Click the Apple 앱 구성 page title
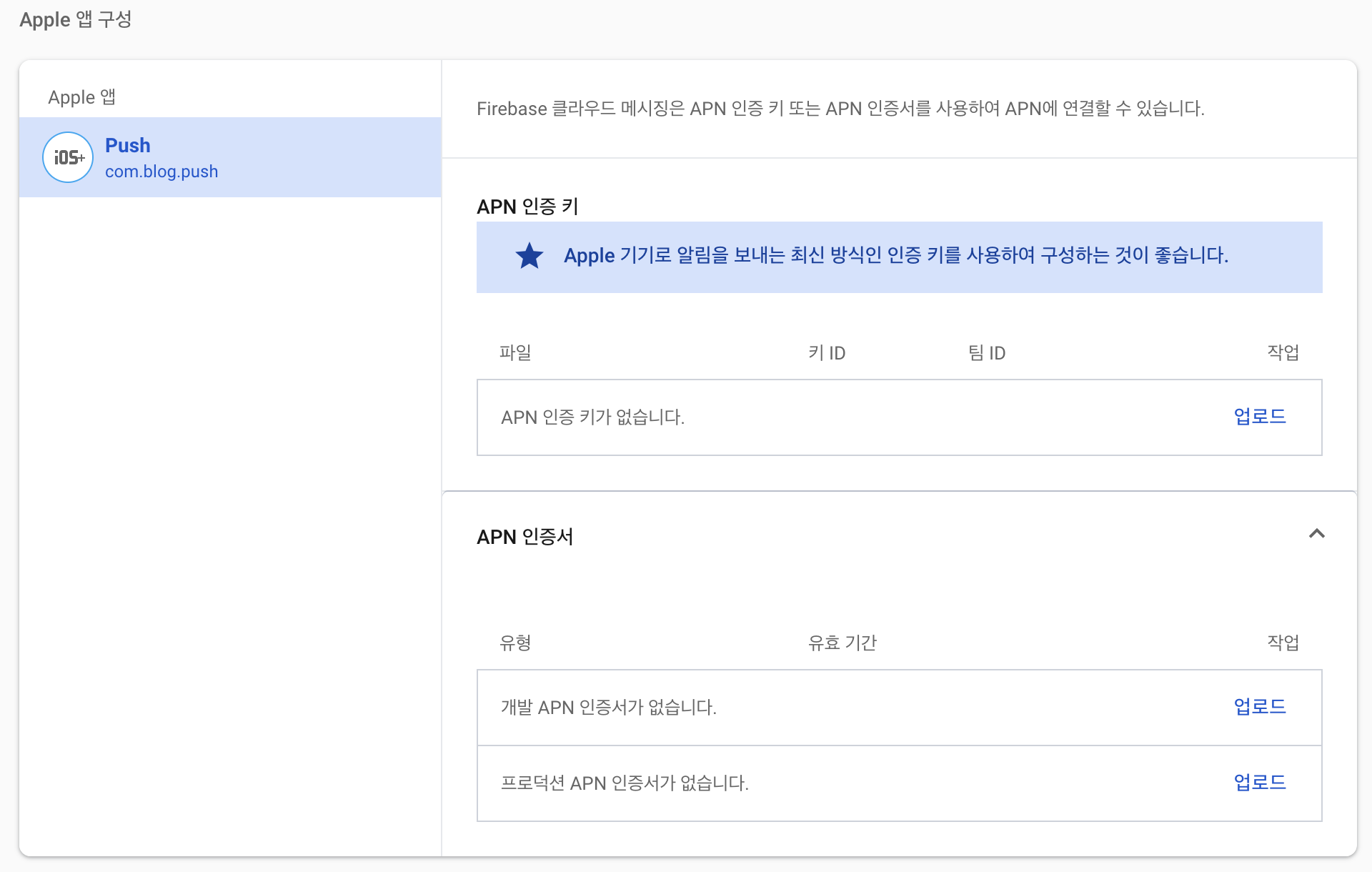Viewport: 1372px width, 872px height. pos(76,19)
